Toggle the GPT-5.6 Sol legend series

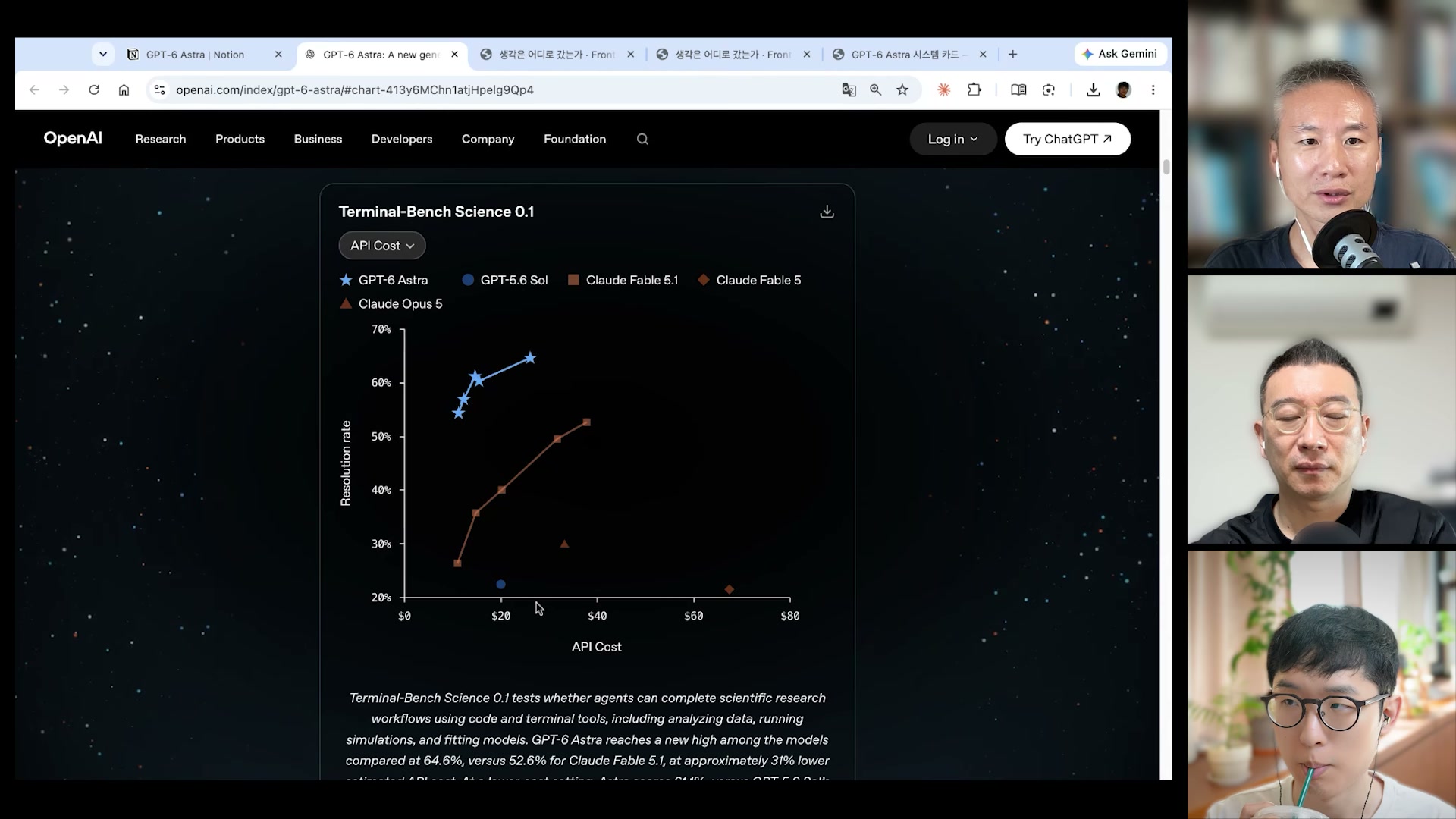click(504, 280)
